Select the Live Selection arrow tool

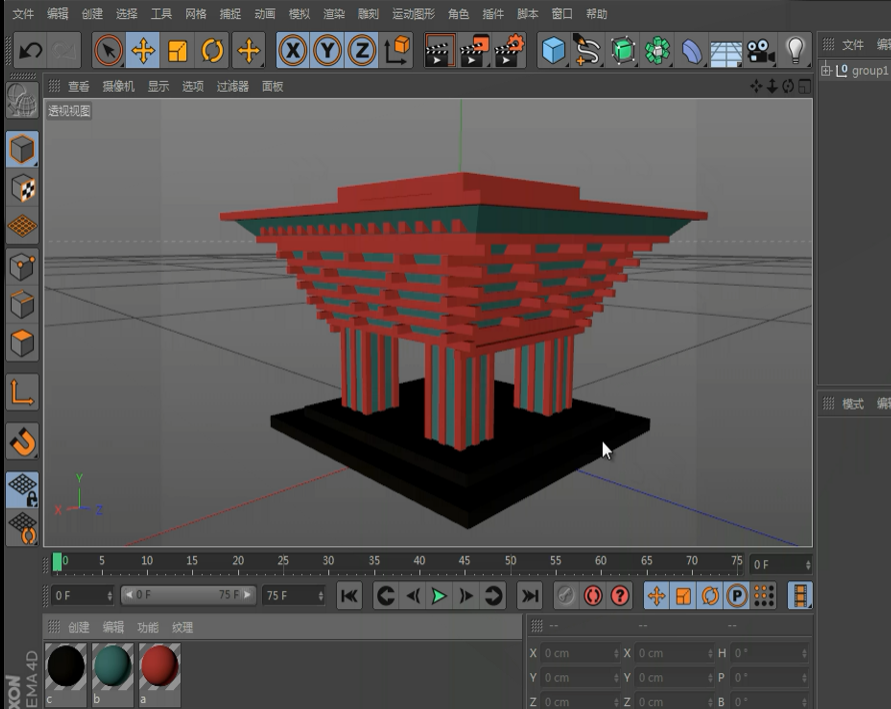coord(109,51)
